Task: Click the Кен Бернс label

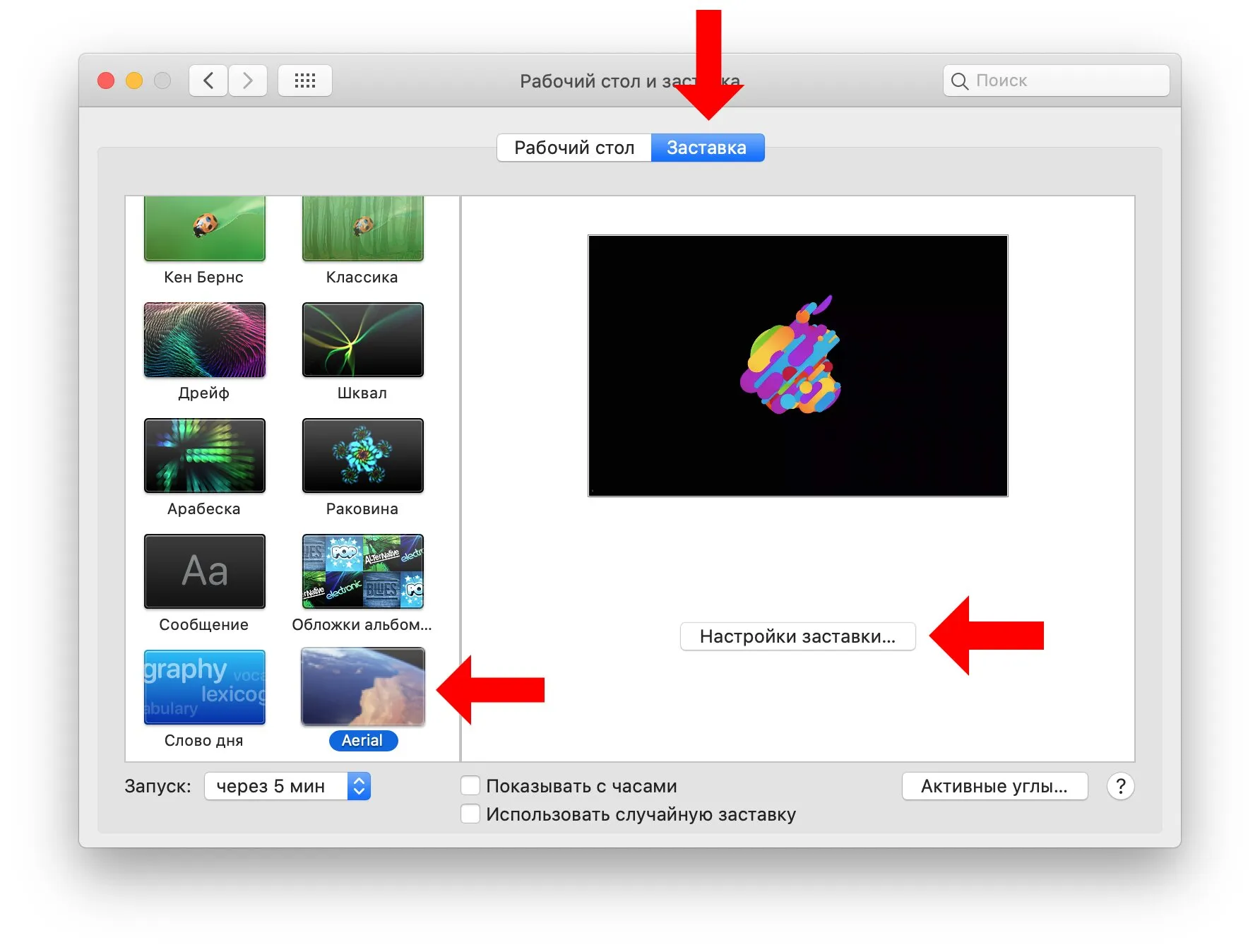Action: click(204, 277)
